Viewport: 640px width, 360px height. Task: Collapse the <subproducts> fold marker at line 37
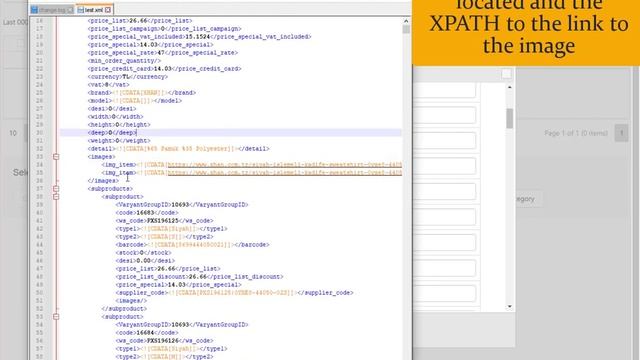(x=56, y=189)
